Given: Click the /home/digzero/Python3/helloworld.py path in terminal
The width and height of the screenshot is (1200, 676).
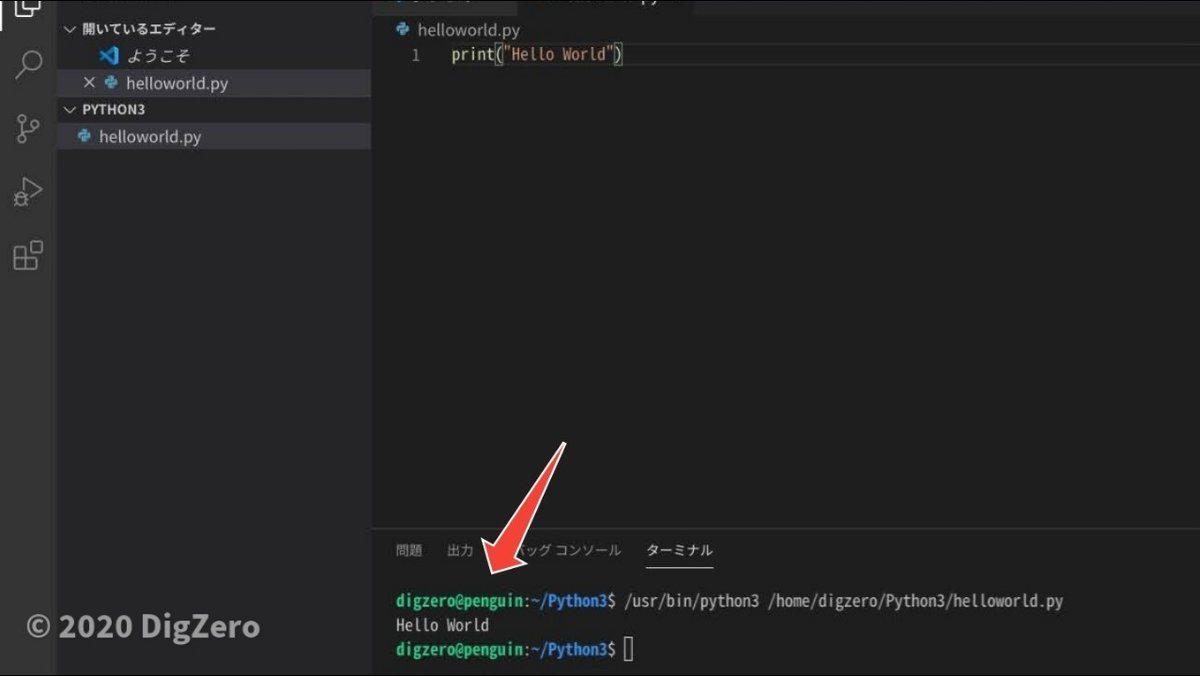Looking at the screenshot, I should click(x=915, y=601).
